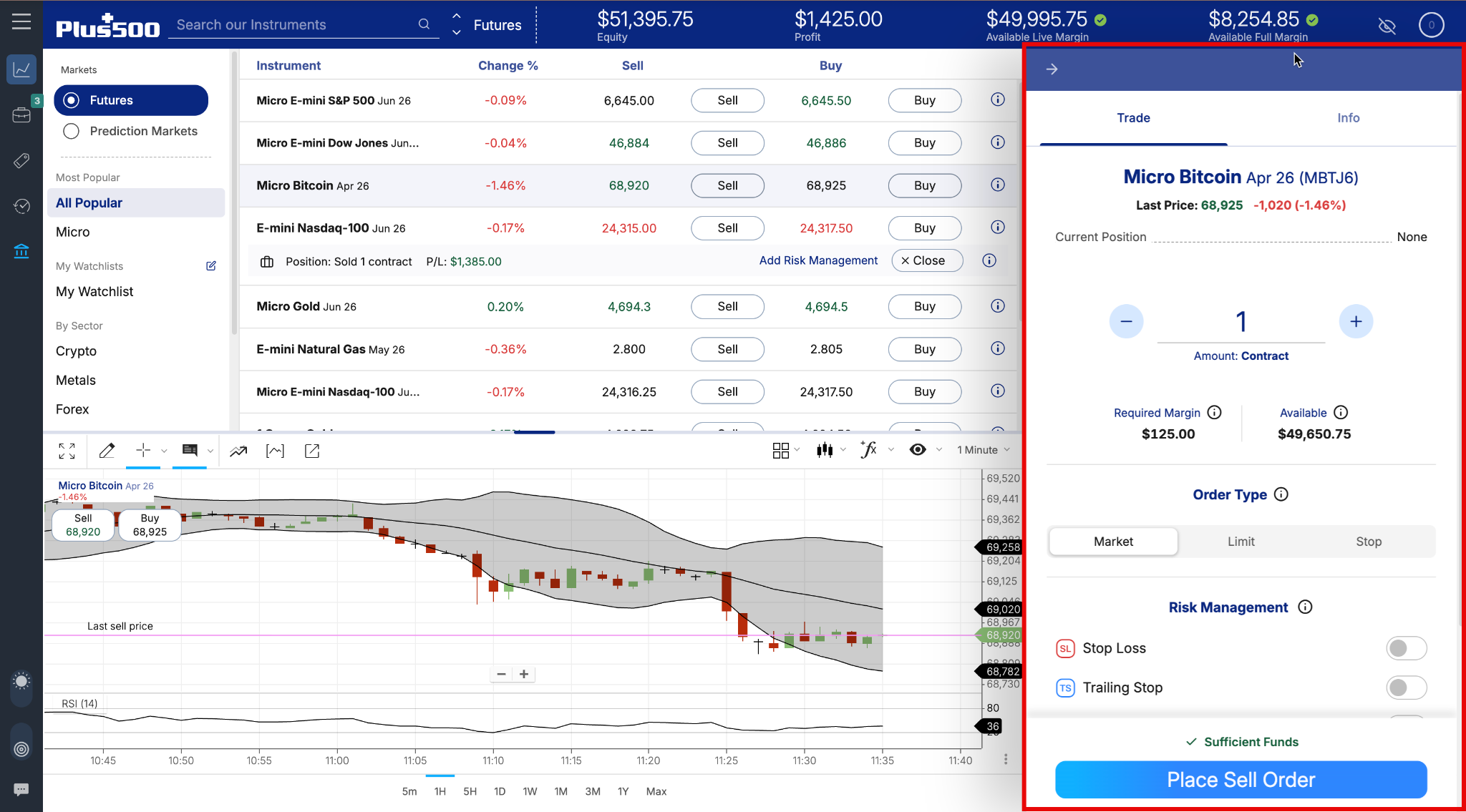The image size is (1466, 812).
Task: Open the live chat icon
Action: [x=21, y=789]
